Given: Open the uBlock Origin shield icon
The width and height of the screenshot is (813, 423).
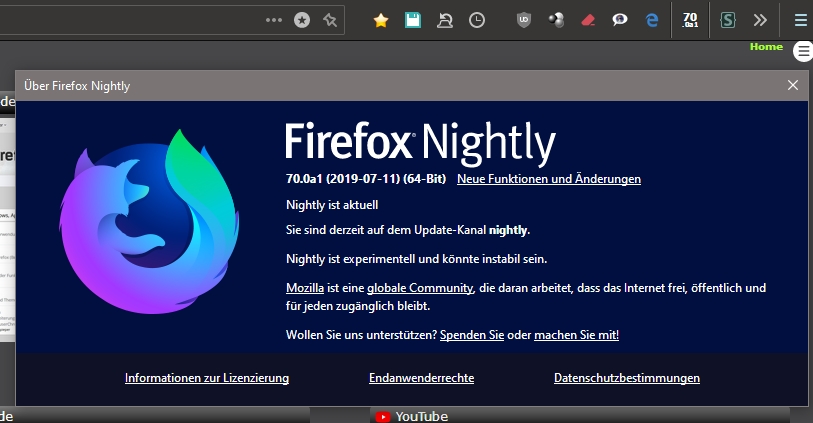Looking at the screenshot, I should (524, 20).
